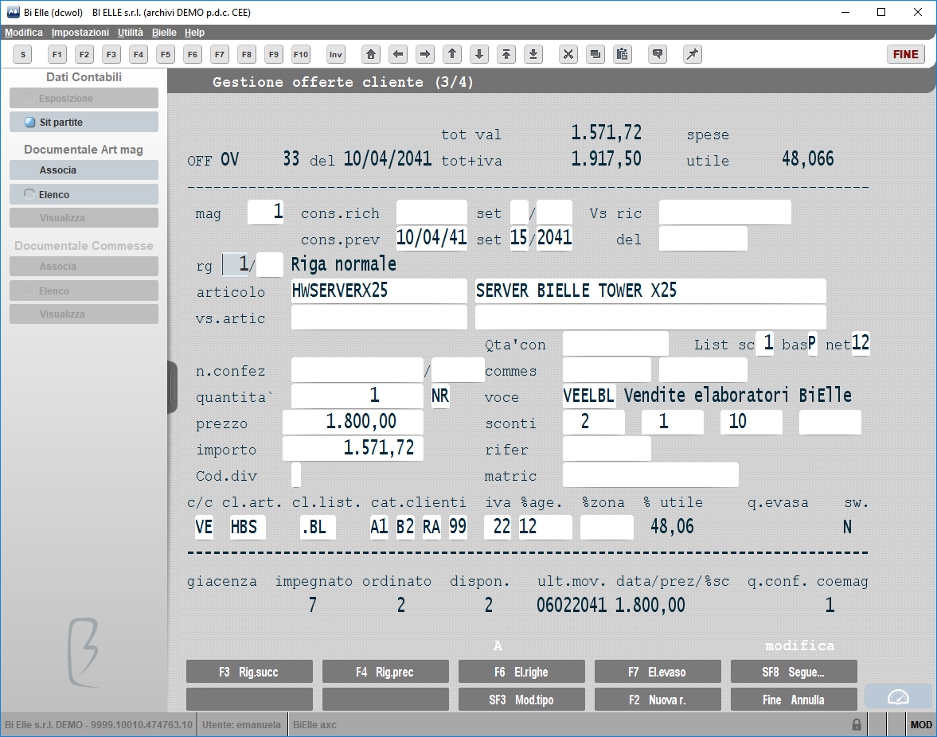Image resolution: width=937 pixels, height=737 pixels.
Task: Open the F6 El.righe list
Action: tap(522, 672)
